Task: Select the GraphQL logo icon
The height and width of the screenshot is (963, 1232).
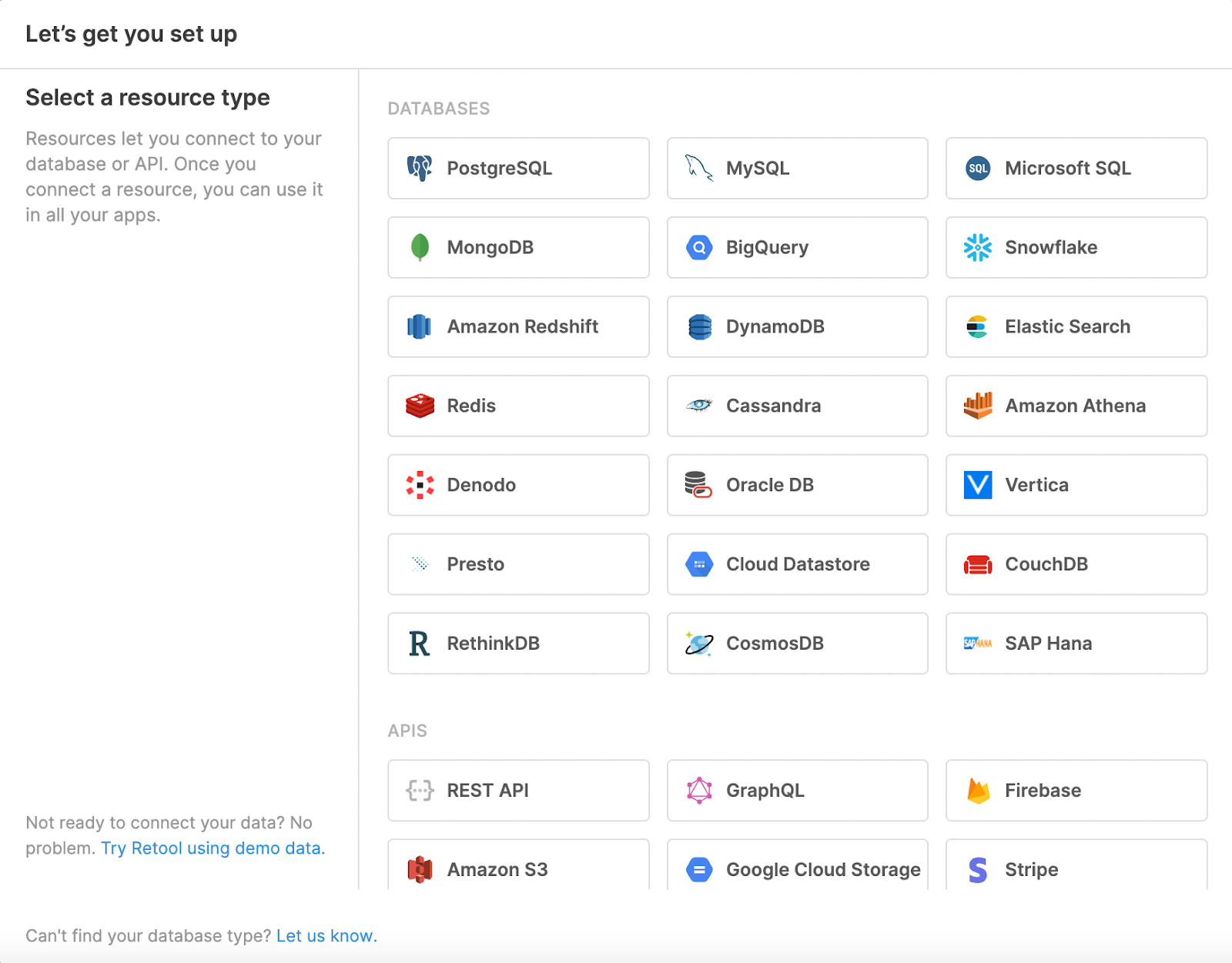Action: tap(699, 791)
